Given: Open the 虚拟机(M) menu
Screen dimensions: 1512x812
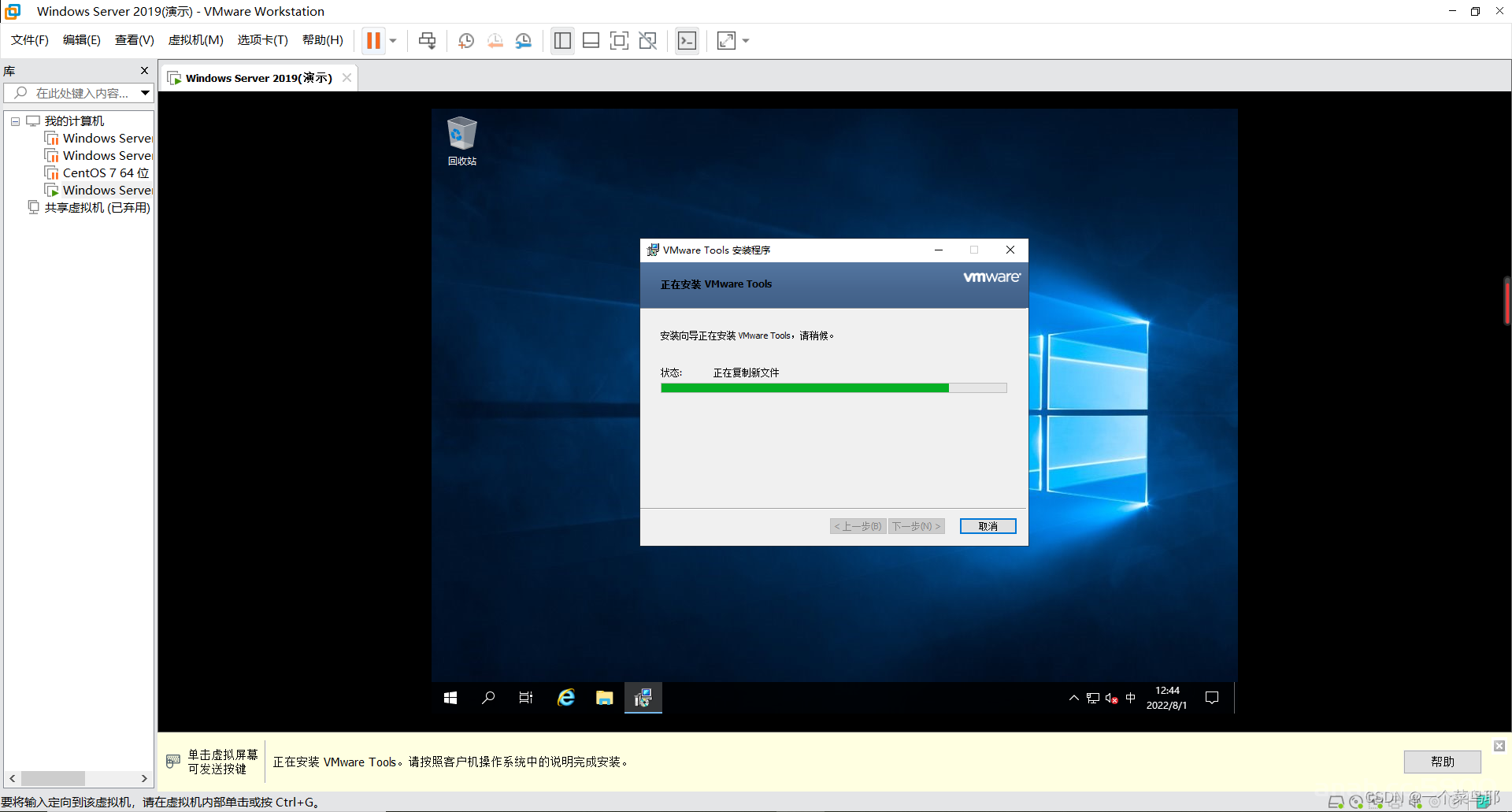Looking at the screenshot, I should pos(196,40).
